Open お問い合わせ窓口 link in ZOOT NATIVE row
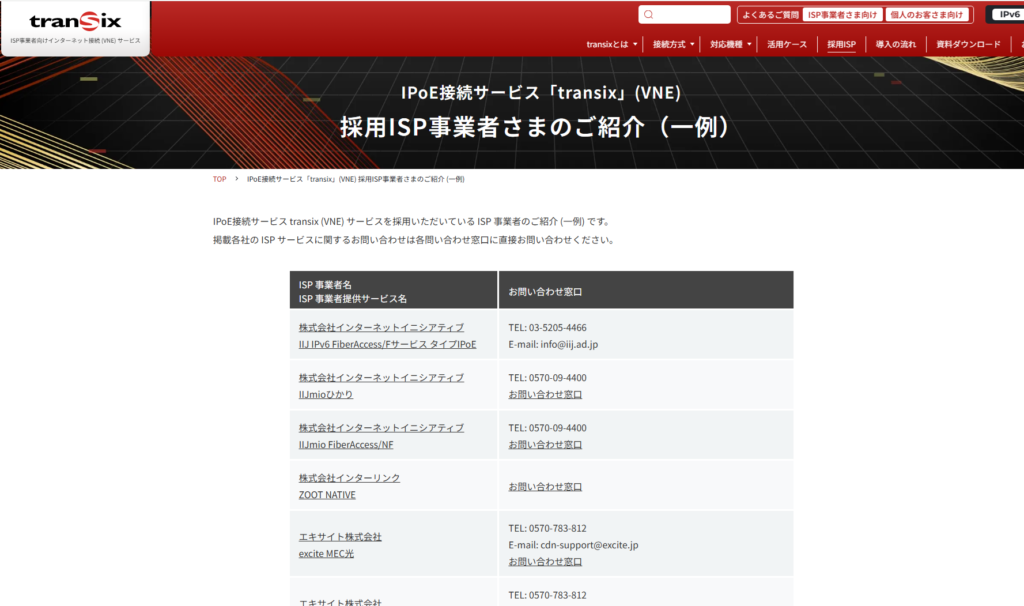 point(545,486)
